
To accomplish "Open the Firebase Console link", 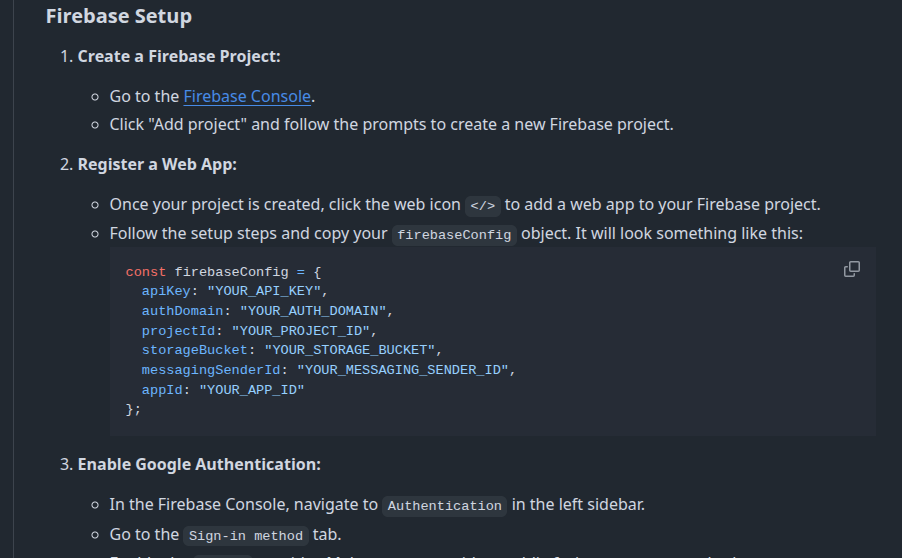I will click(x=247, y=96).
